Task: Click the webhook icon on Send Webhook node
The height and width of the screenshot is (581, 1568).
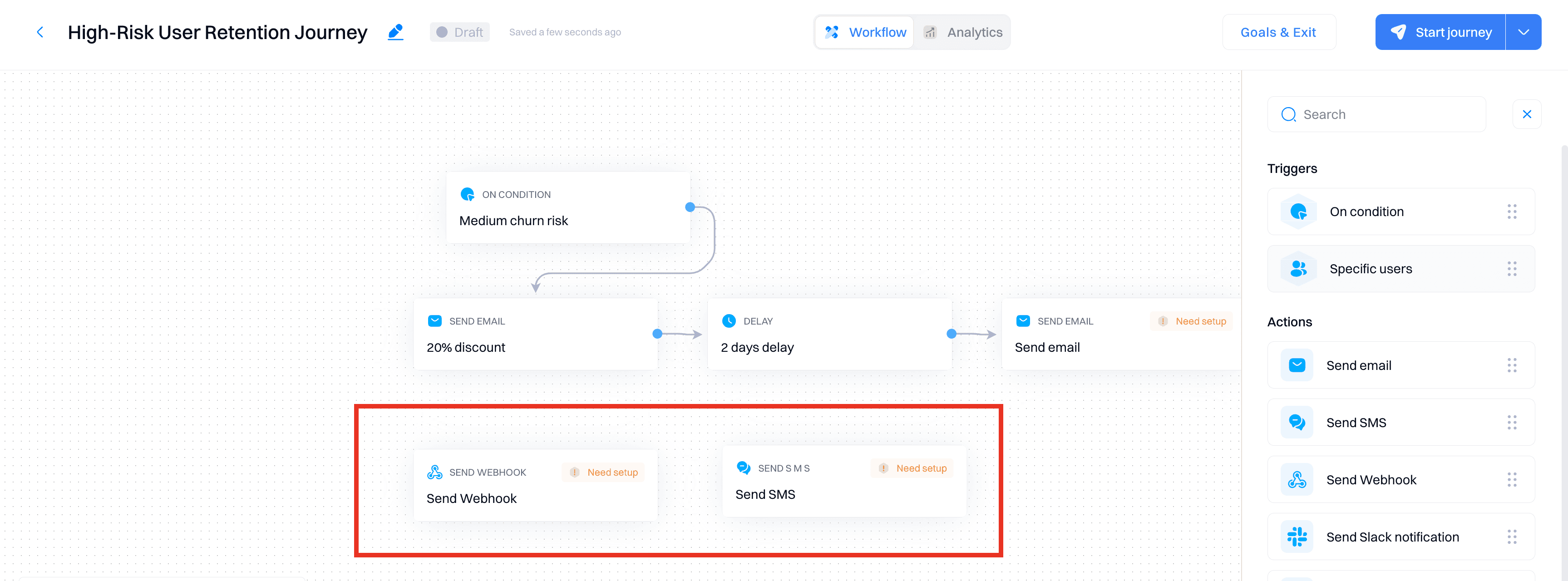Action: [x=434, y=472]
